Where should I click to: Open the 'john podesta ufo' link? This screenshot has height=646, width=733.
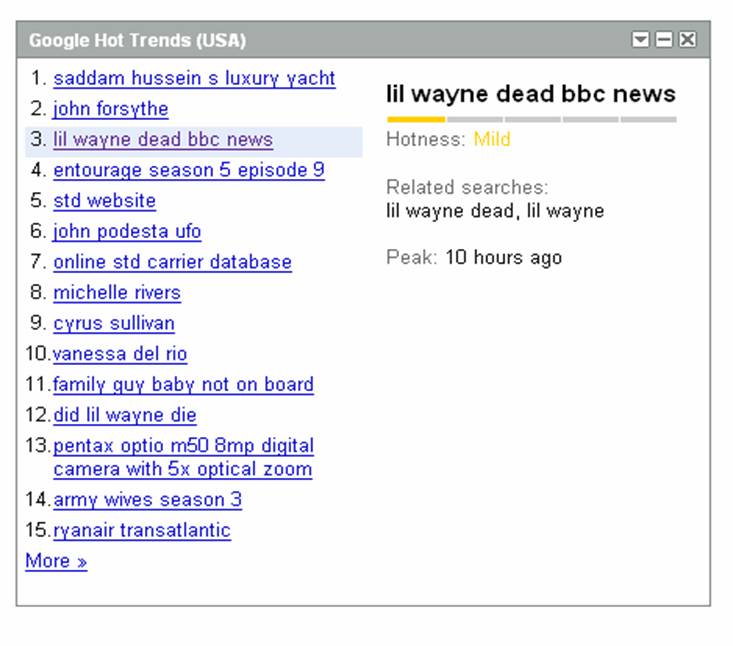[x=127, y=231]
